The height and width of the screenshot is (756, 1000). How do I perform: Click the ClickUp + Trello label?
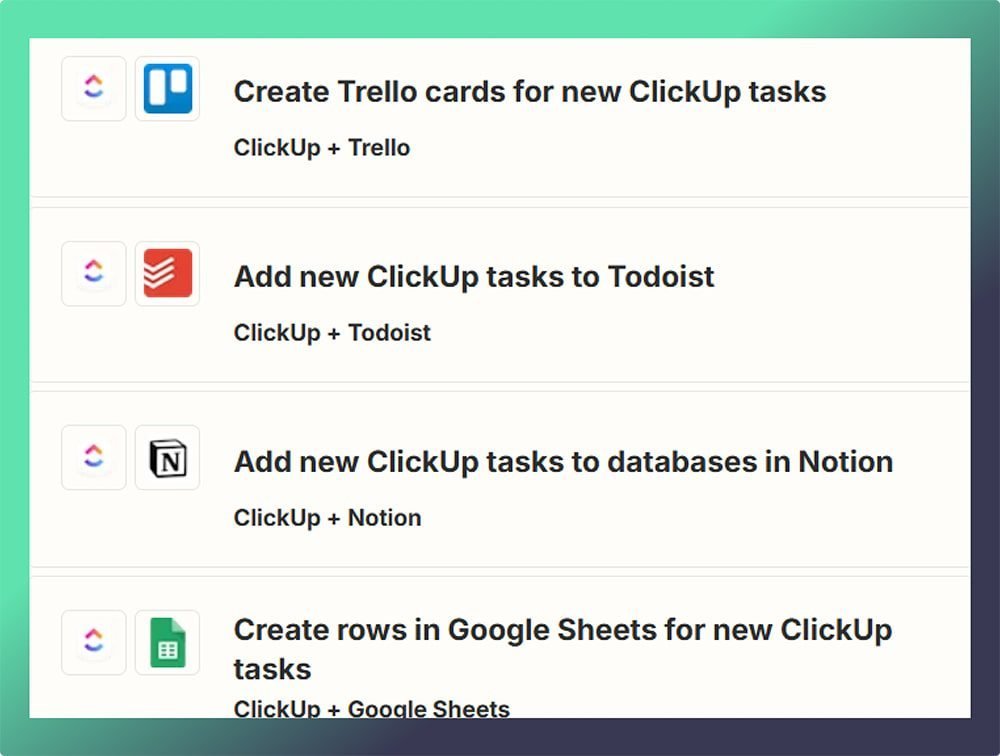click(321, 147)
